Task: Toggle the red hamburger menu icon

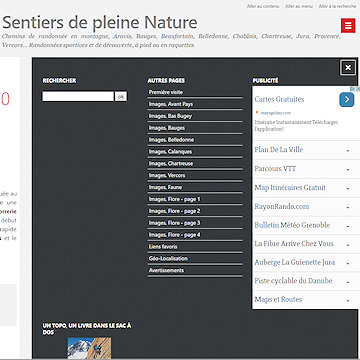Action: click(x=348, y=26)
